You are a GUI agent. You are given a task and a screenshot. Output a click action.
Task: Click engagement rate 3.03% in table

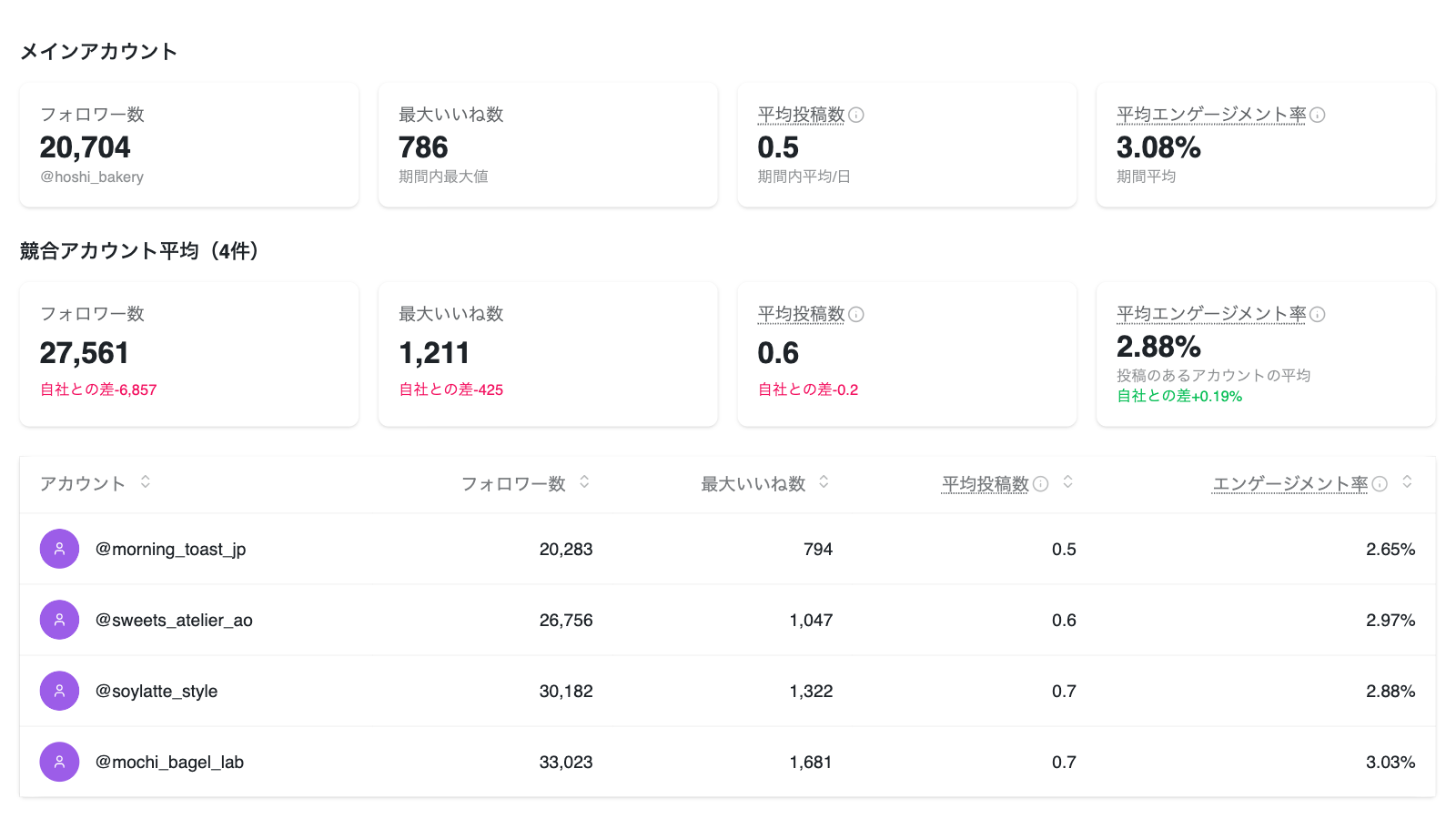(x=1390, y=763)
